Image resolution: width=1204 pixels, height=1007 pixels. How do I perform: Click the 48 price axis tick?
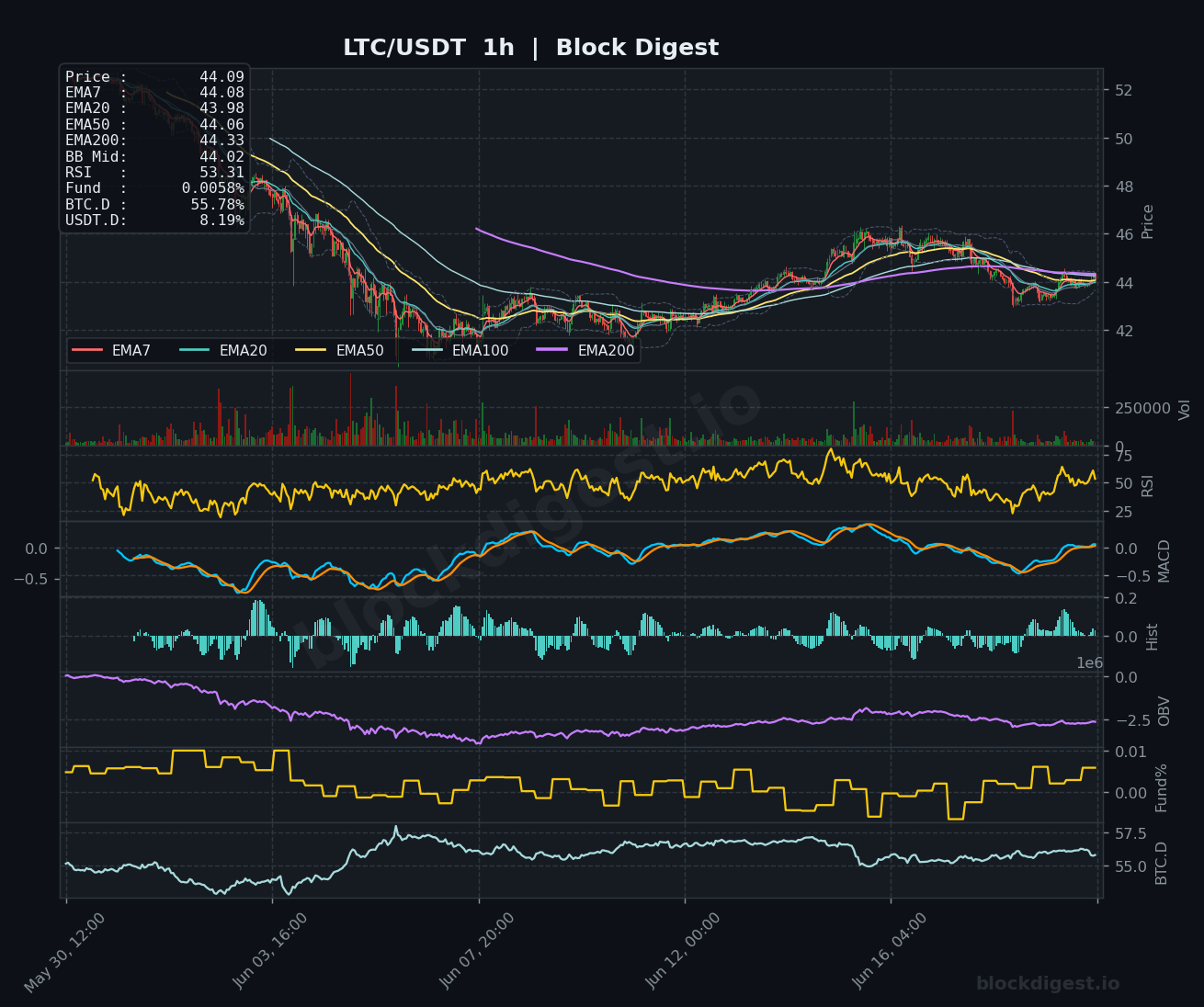(1123, 187)
